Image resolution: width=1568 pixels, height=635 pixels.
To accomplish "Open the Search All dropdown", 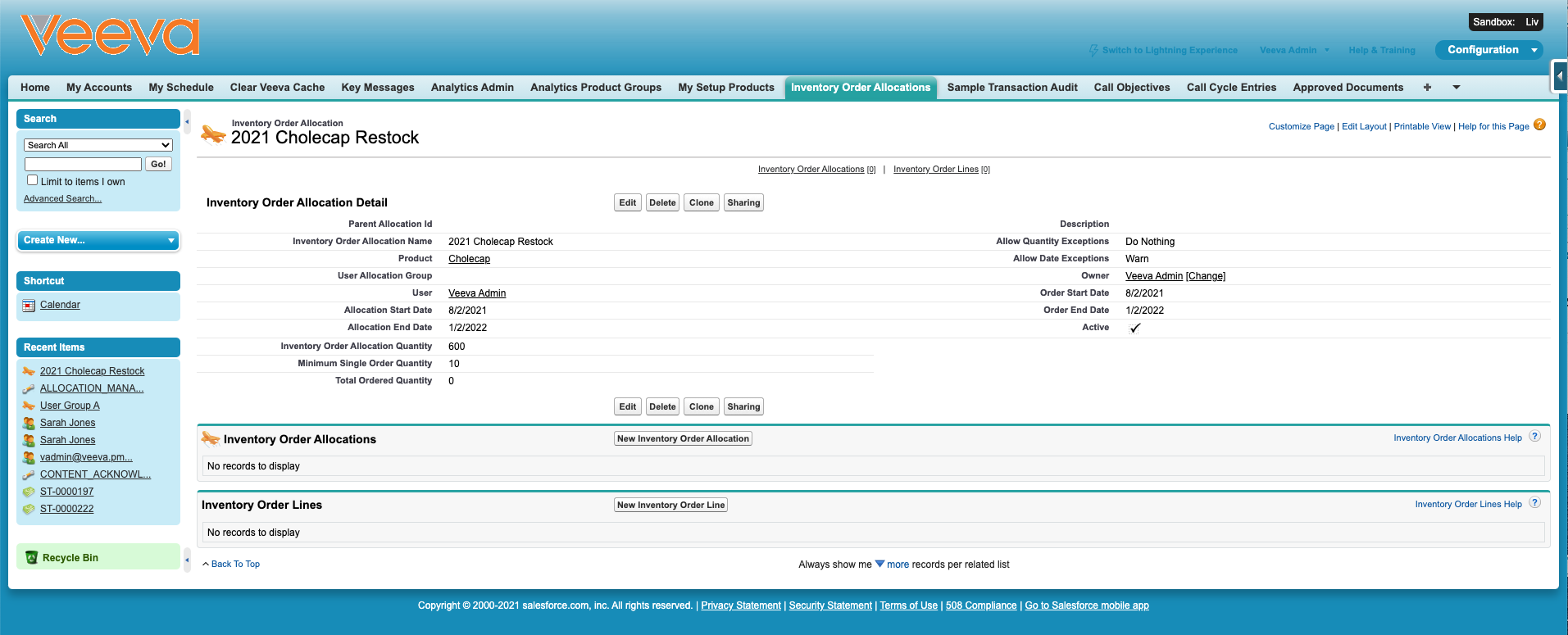I will tap(98, 145).
